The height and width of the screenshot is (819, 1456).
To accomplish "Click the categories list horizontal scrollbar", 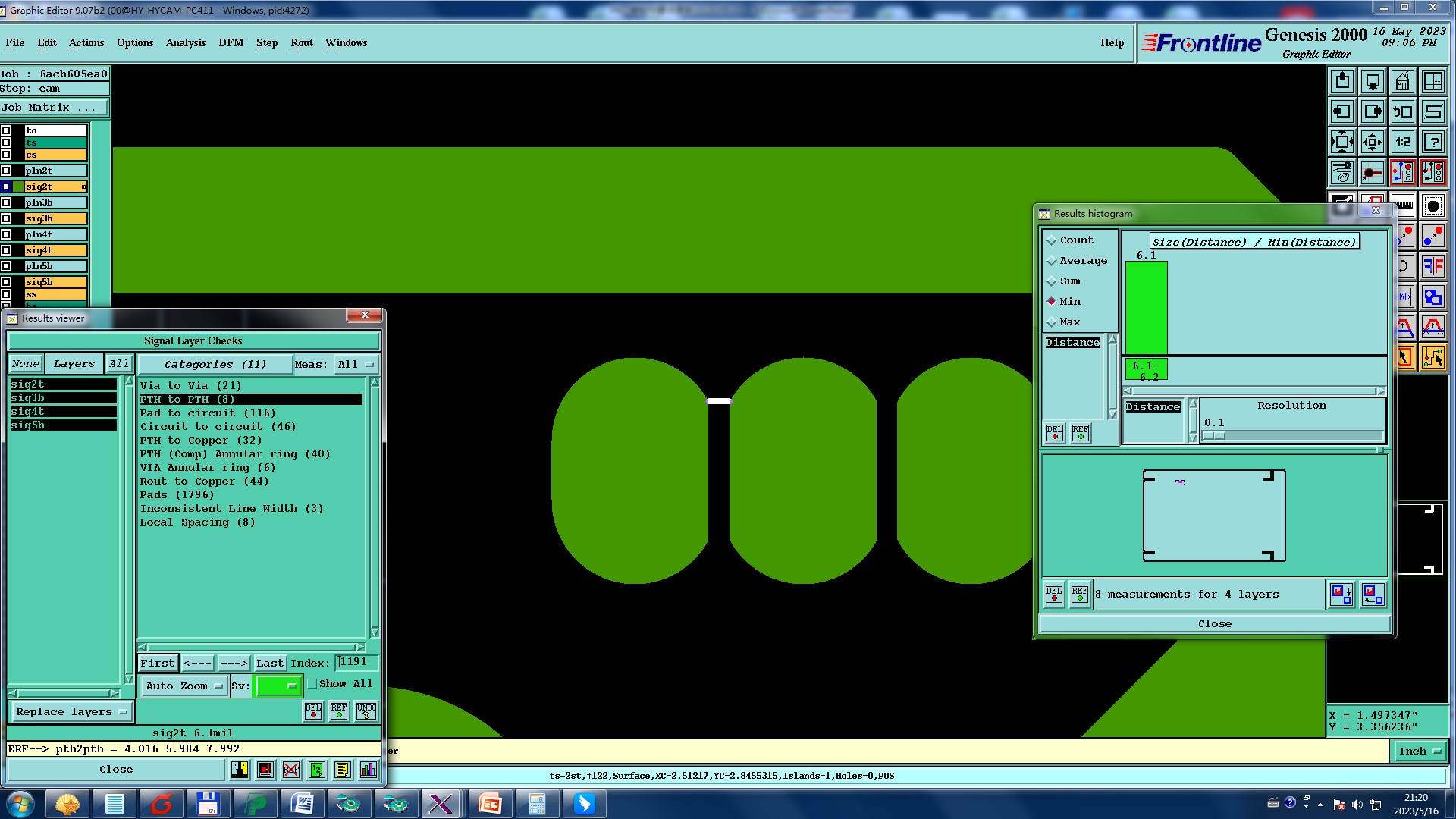I will [x=251, y=647].
